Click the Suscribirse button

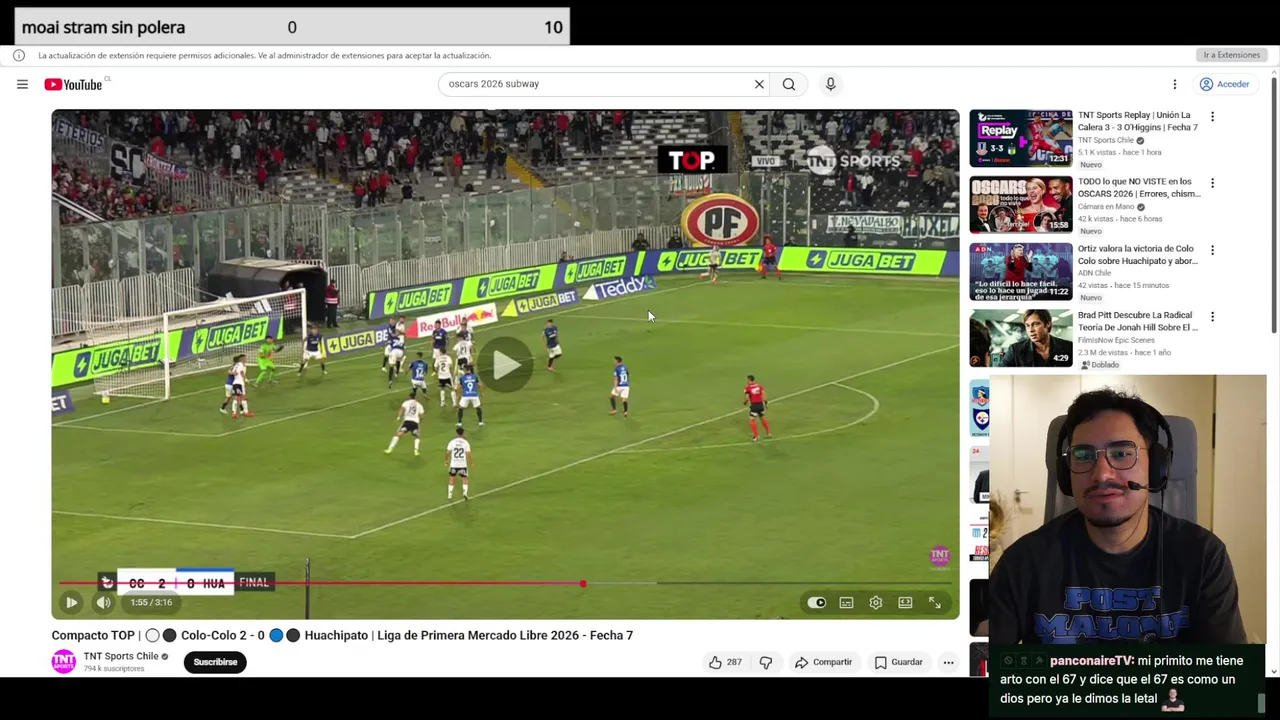[x=215, y=662]
